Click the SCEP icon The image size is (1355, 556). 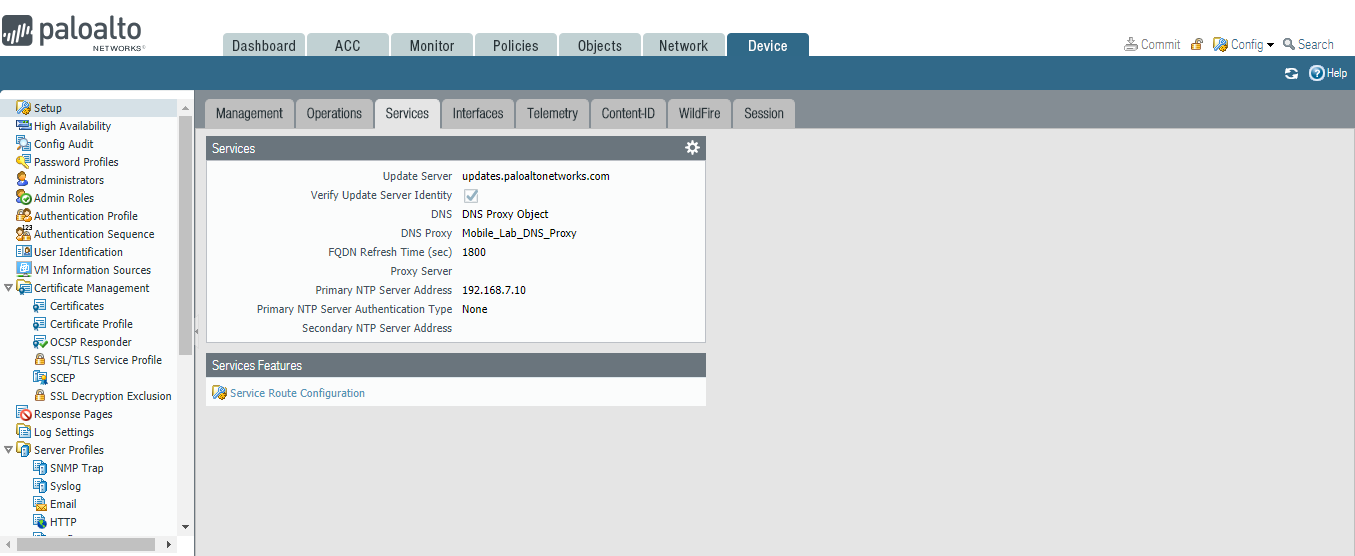point(40,378)
